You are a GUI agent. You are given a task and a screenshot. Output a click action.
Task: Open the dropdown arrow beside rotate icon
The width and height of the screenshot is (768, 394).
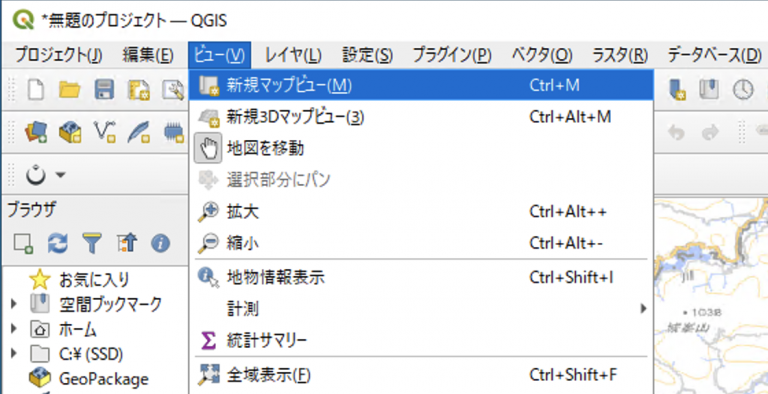(x=60, y=175)
